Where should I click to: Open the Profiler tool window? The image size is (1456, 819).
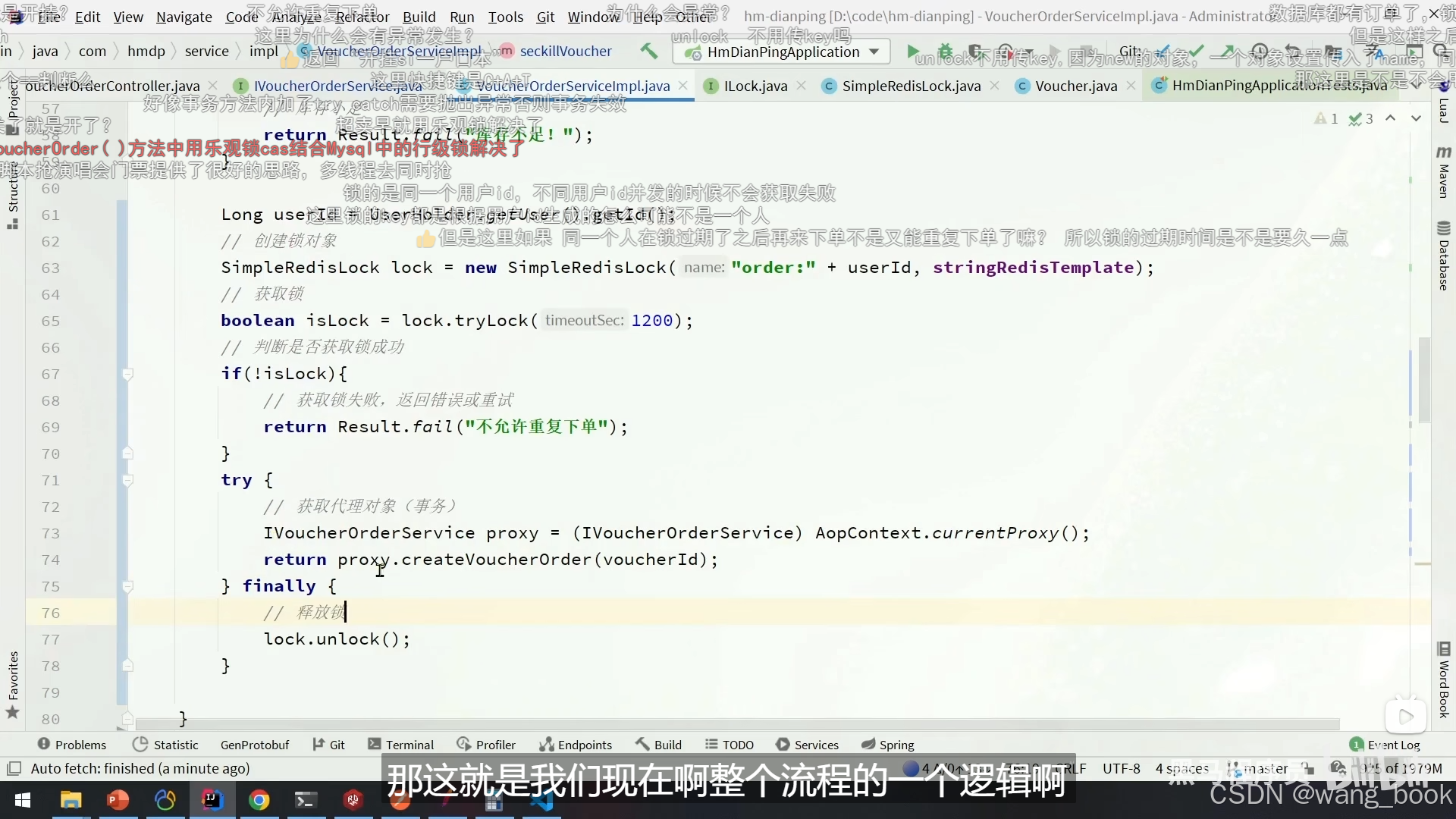point(487,745)
